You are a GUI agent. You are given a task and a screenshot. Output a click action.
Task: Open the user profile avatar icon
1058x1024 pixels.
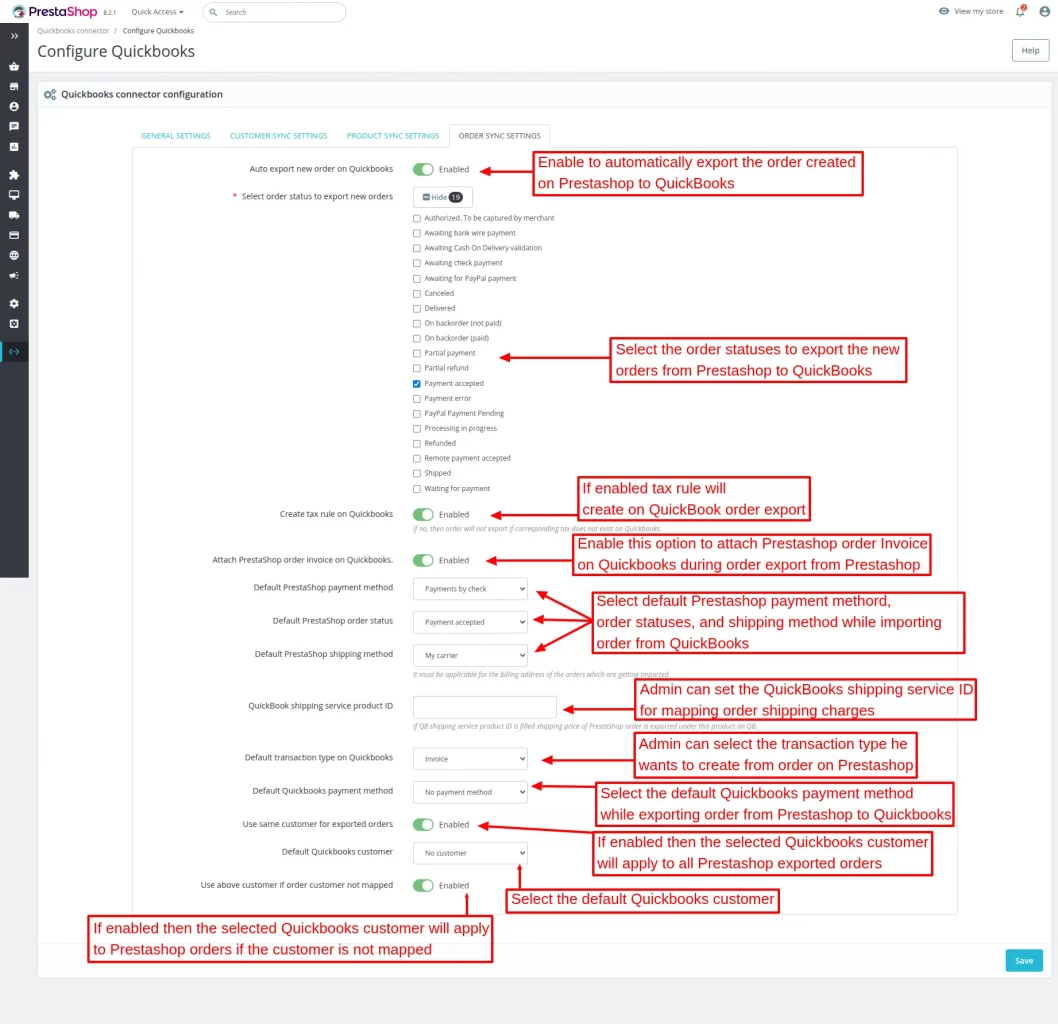1045,11
